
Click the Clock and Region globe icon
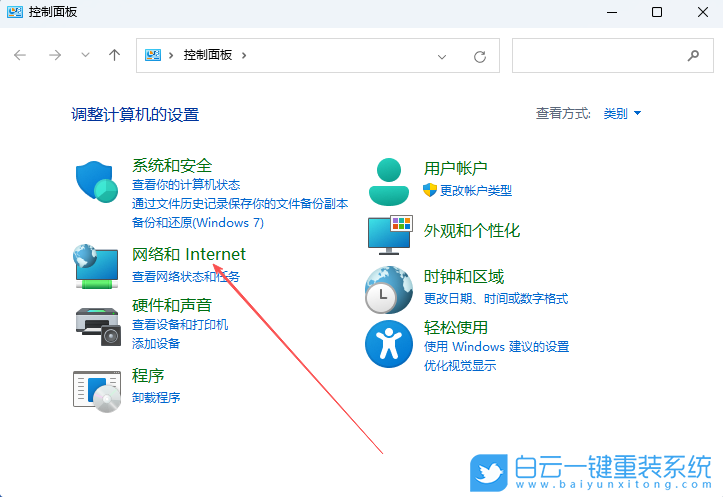pyautogui.click(x=389, y=290)
